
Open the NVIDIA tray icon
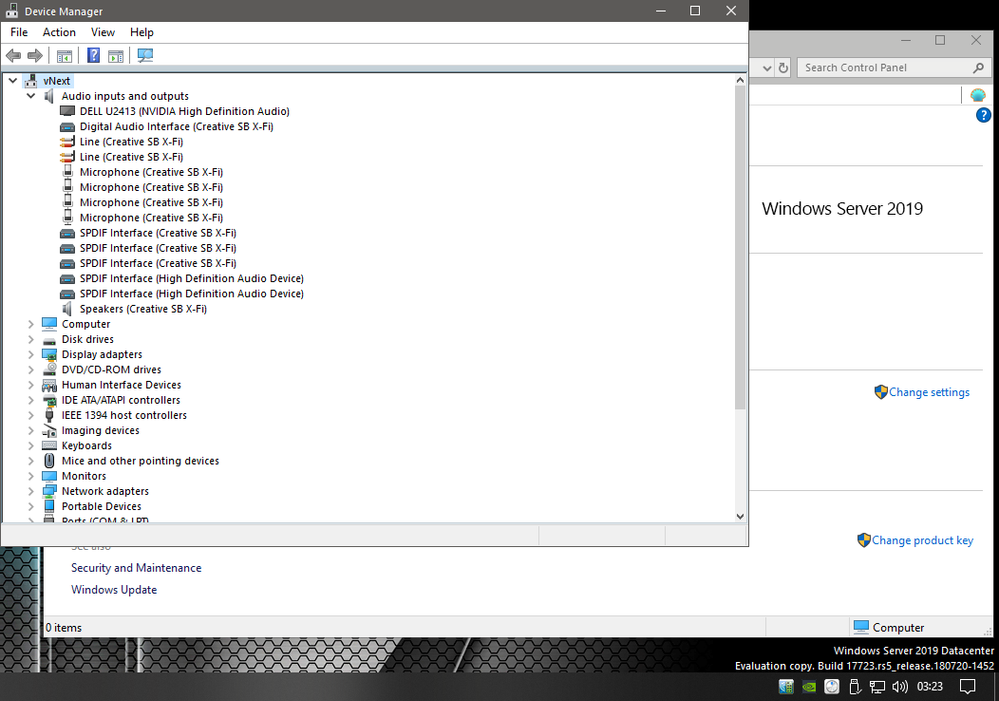(x=809, y=687)
